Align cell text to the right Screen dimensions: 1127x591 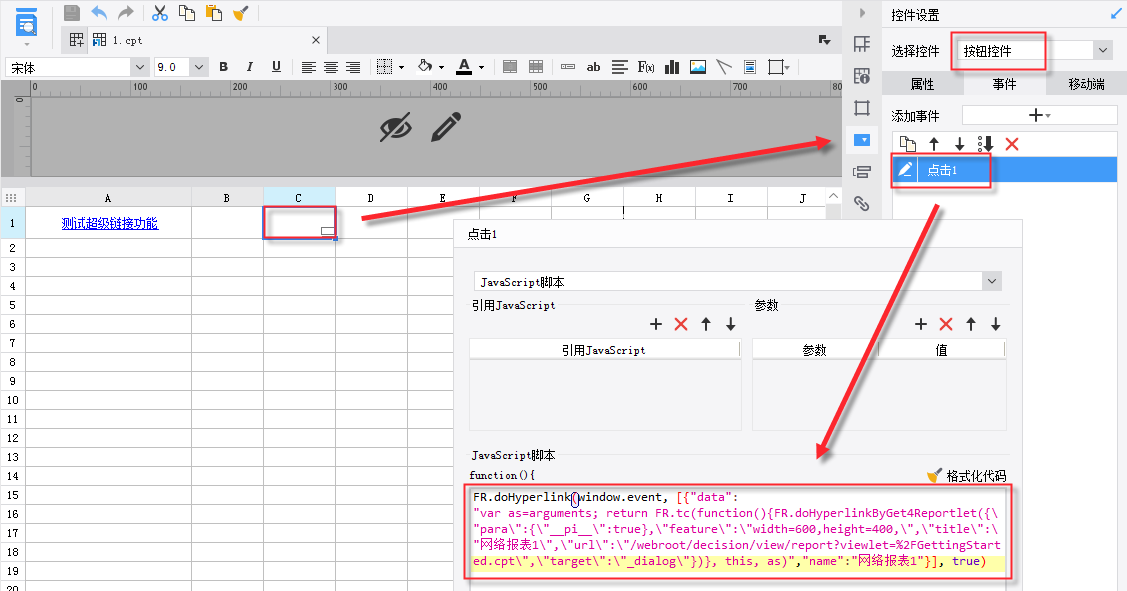coord(353,67)
